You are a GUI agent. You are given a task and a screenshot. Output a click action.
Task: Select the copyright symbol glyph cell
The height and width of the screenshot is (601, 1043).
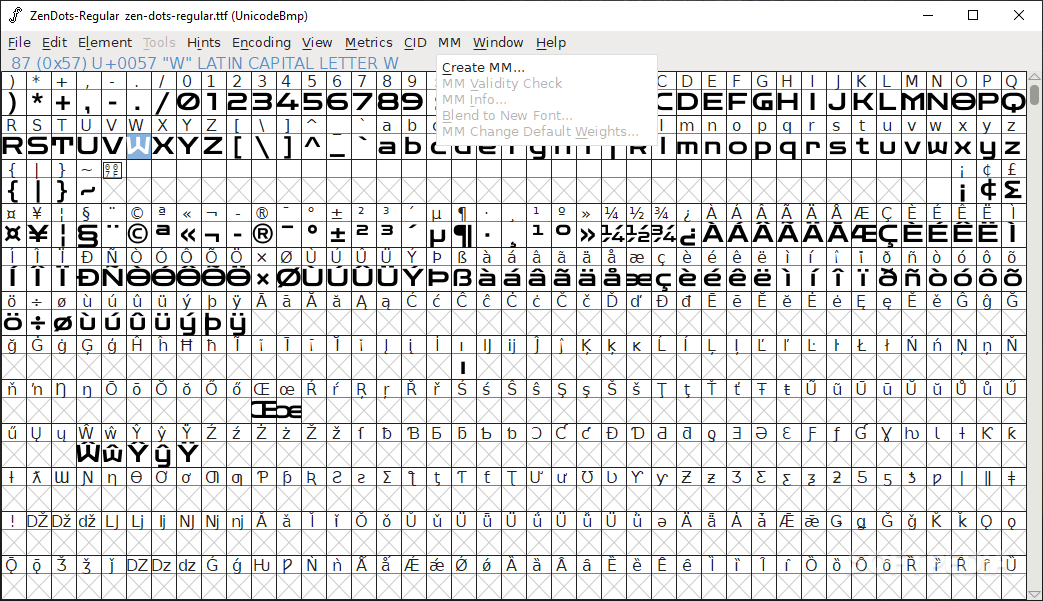coord(137,234)
